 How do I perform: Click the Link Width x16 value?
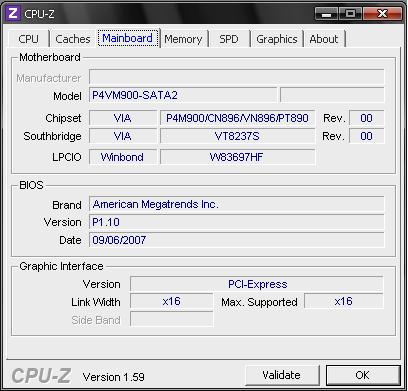pyautogui.click(x=171, y=302)
